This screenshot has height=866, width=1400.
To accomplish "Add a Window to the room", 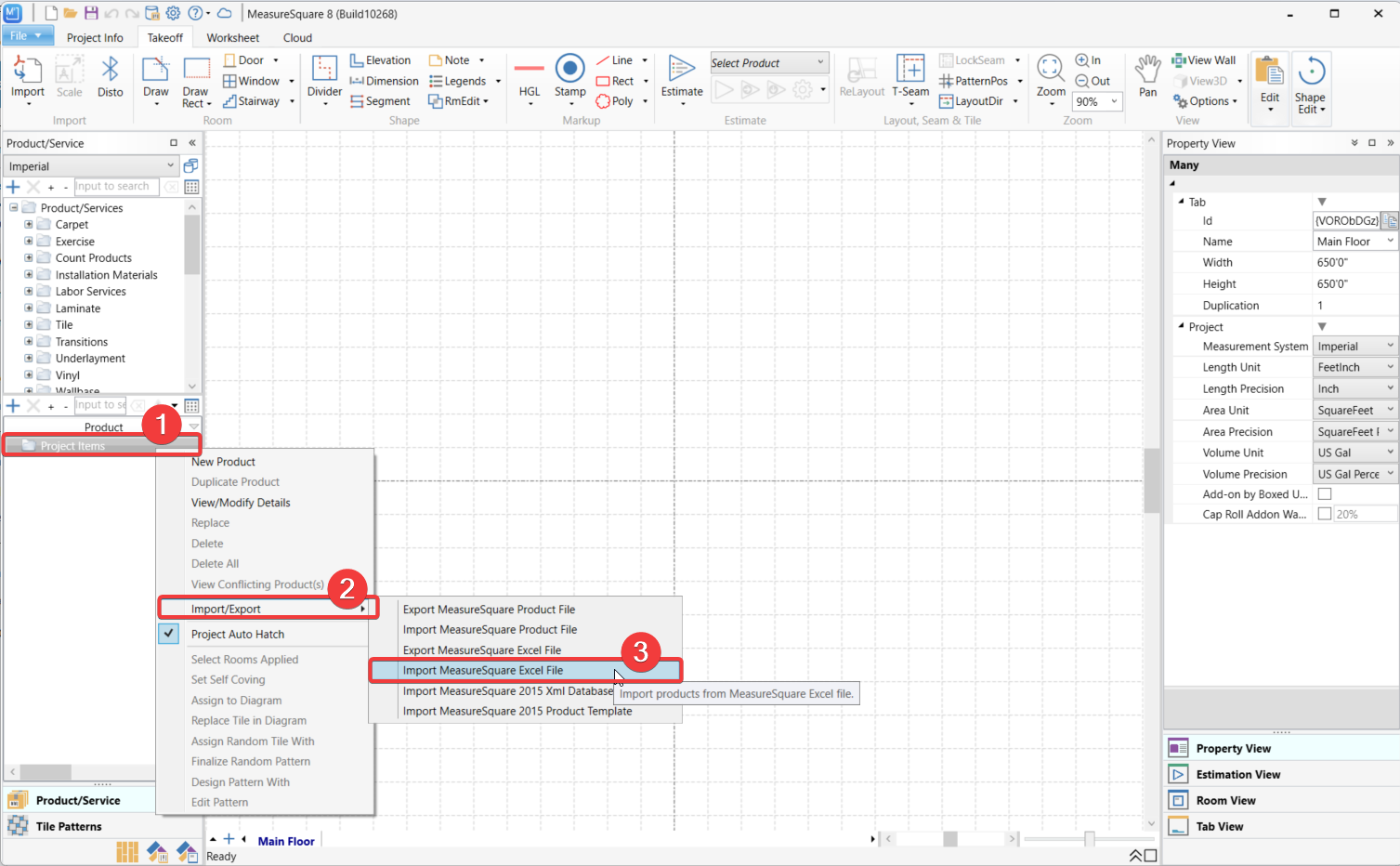I will (258, 81).
